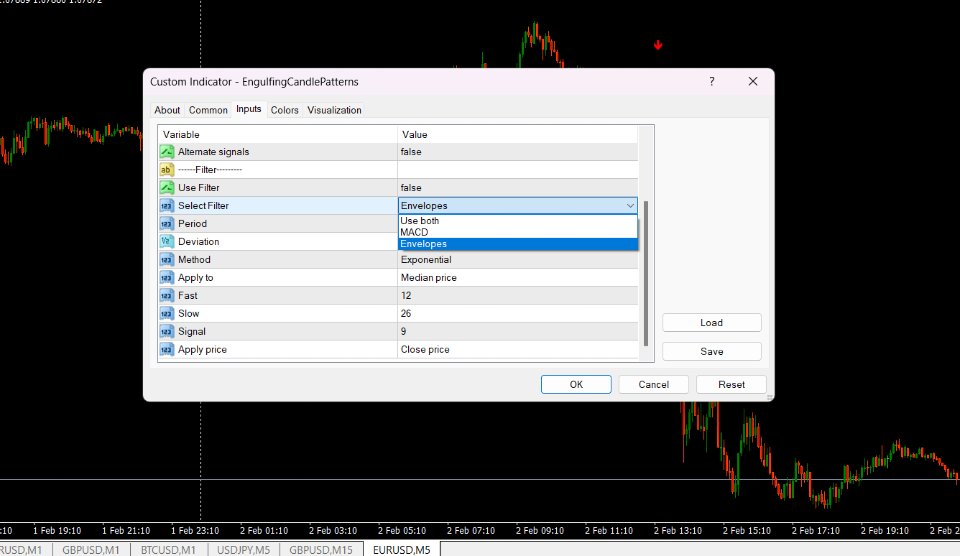The width and height of the screenshot is (960, 556).
Task: Click the Alternate signals boolean icon
Action: 167,152
